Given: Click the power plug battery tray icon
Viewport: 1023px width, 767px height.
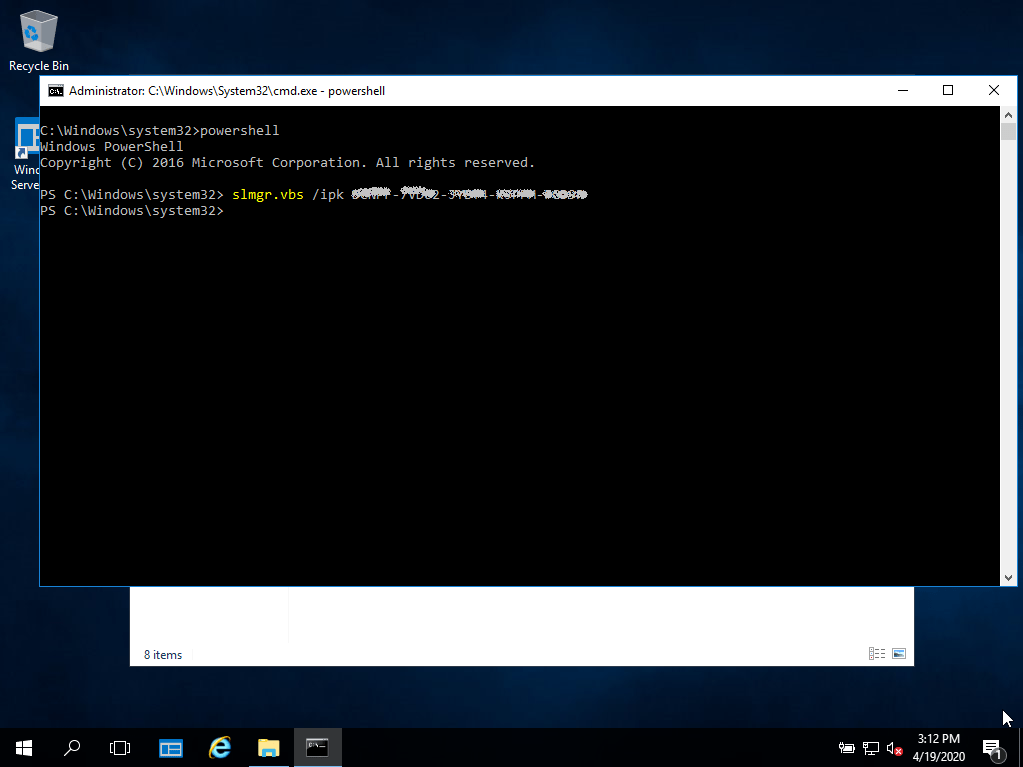Looking at the screenshot, I should (x=846, y=747).
